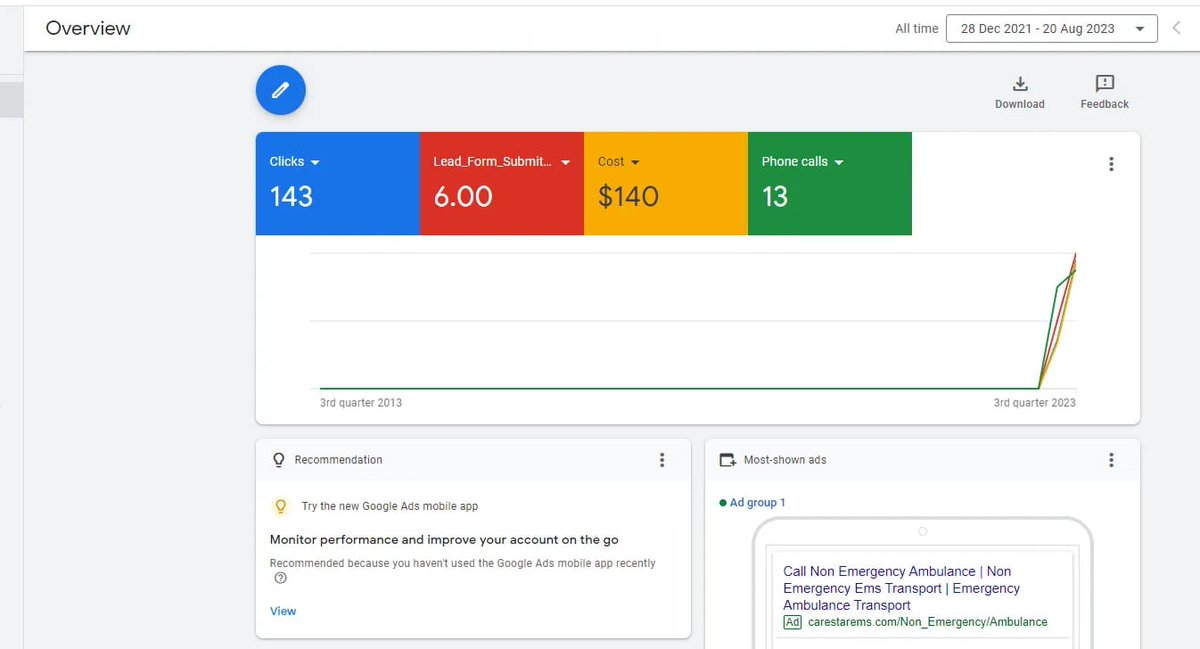Open the Cost metric dropdown
This screenshot has width=1200, height=649.
pyautogui.click(x=634, y=161)
